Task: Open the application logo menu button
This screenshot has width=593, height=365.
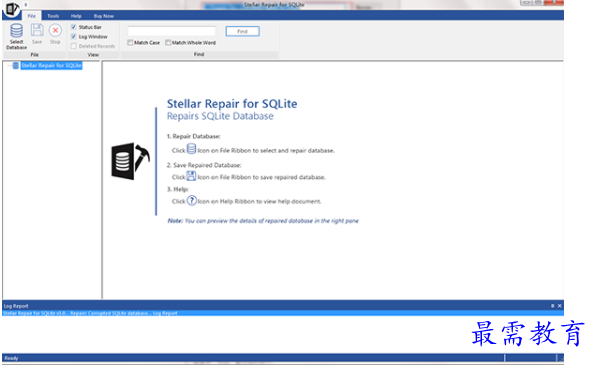Action: coord(12,8)
